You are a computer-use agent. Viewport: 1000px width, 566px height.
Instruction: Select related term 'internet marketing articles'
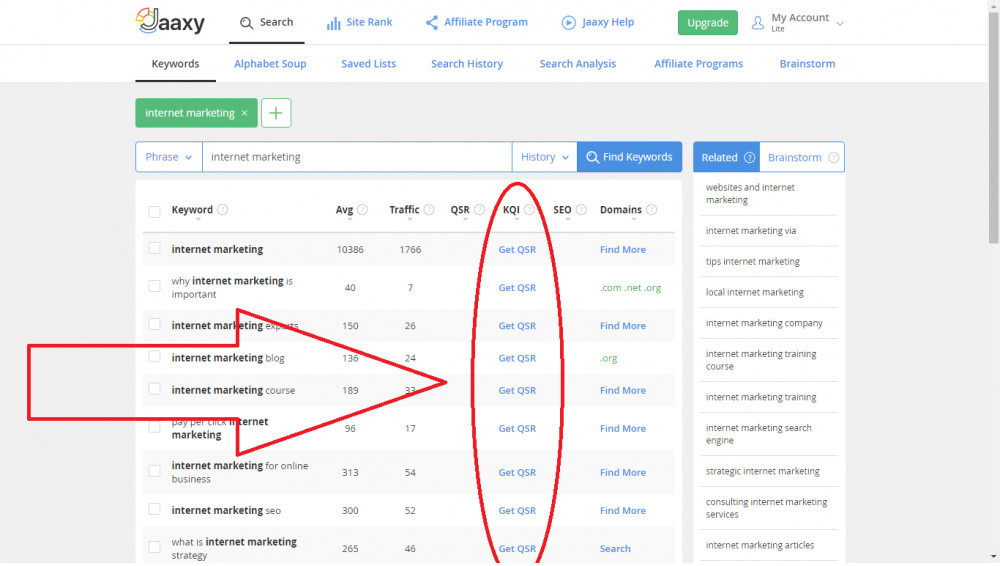pos(760,545)
